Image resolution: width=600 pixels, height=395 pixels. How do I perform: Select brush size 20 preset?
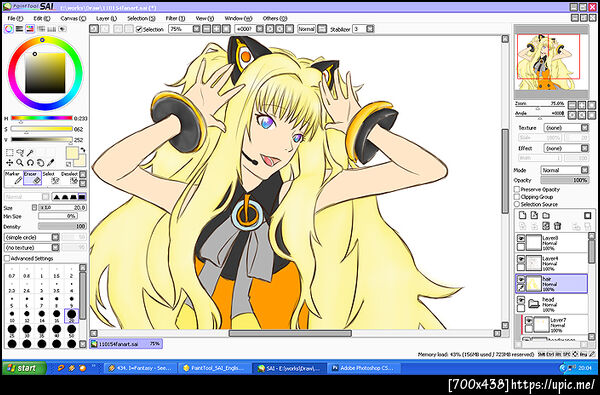pos(72,316)
